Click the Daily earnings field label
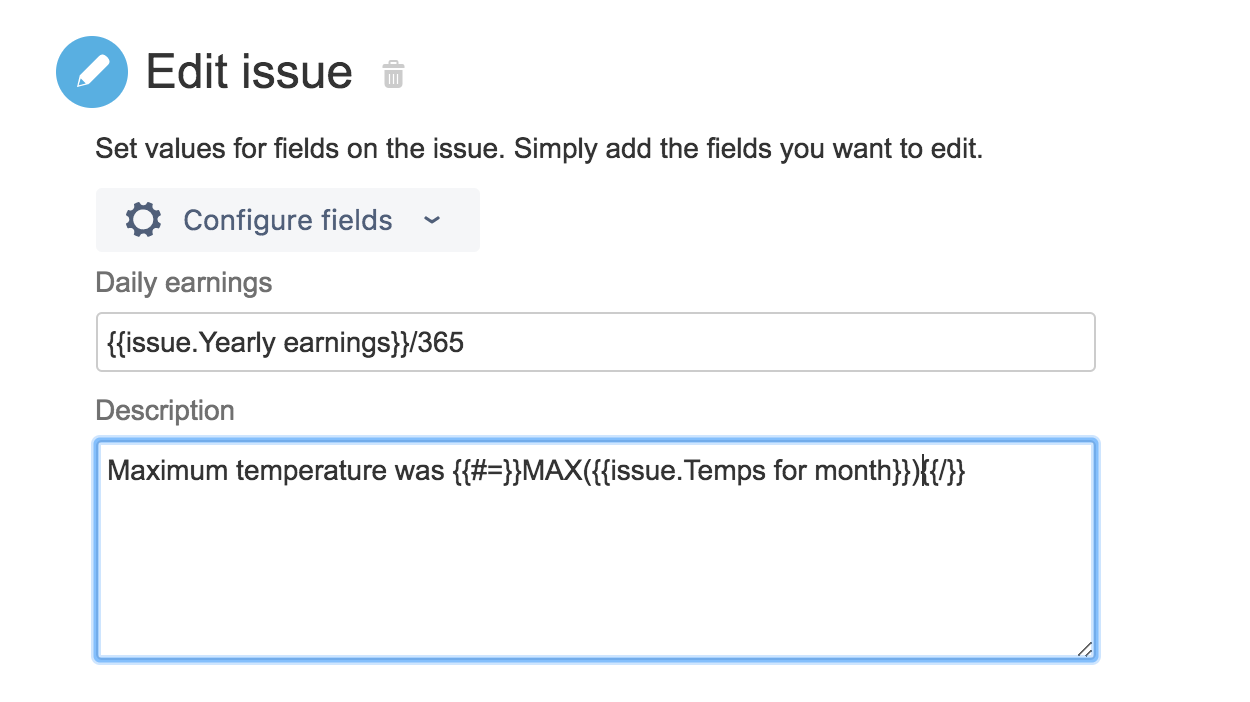Screen dimensions: 1250x702 184,283
